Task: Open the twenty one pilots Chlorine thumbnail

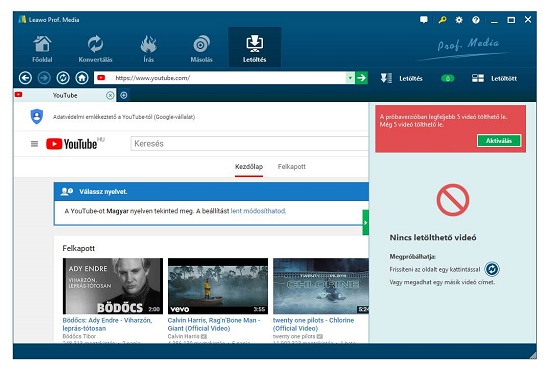Action: pos(321,286)
